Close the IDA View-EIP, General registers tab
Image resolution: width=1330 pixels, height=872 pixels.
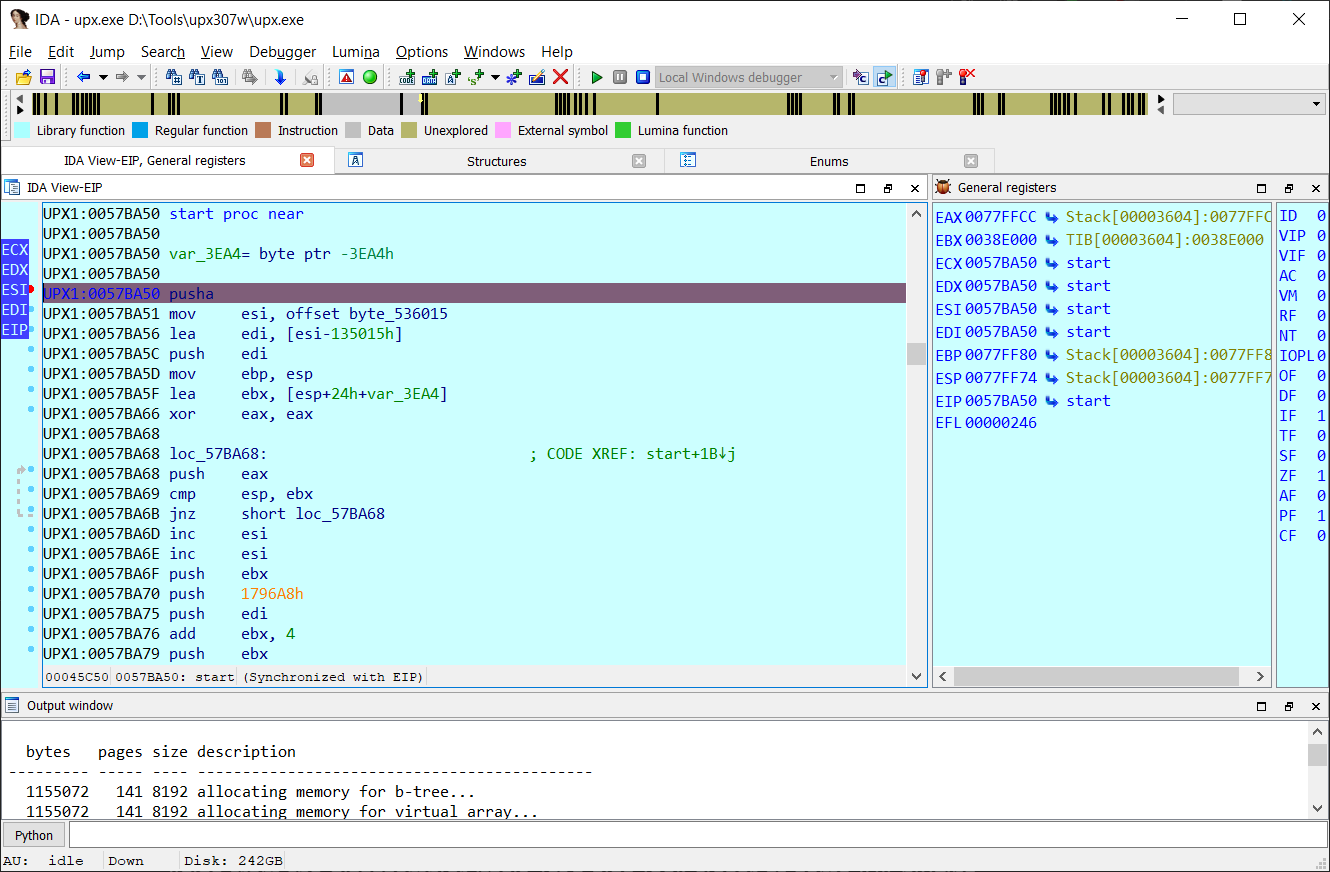point(307,160)
